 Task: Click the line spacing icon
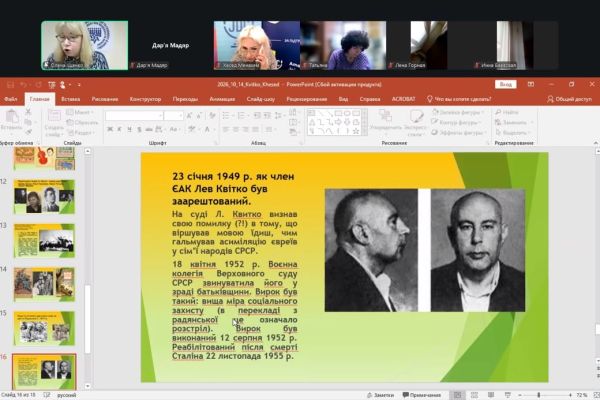point(279,116)
